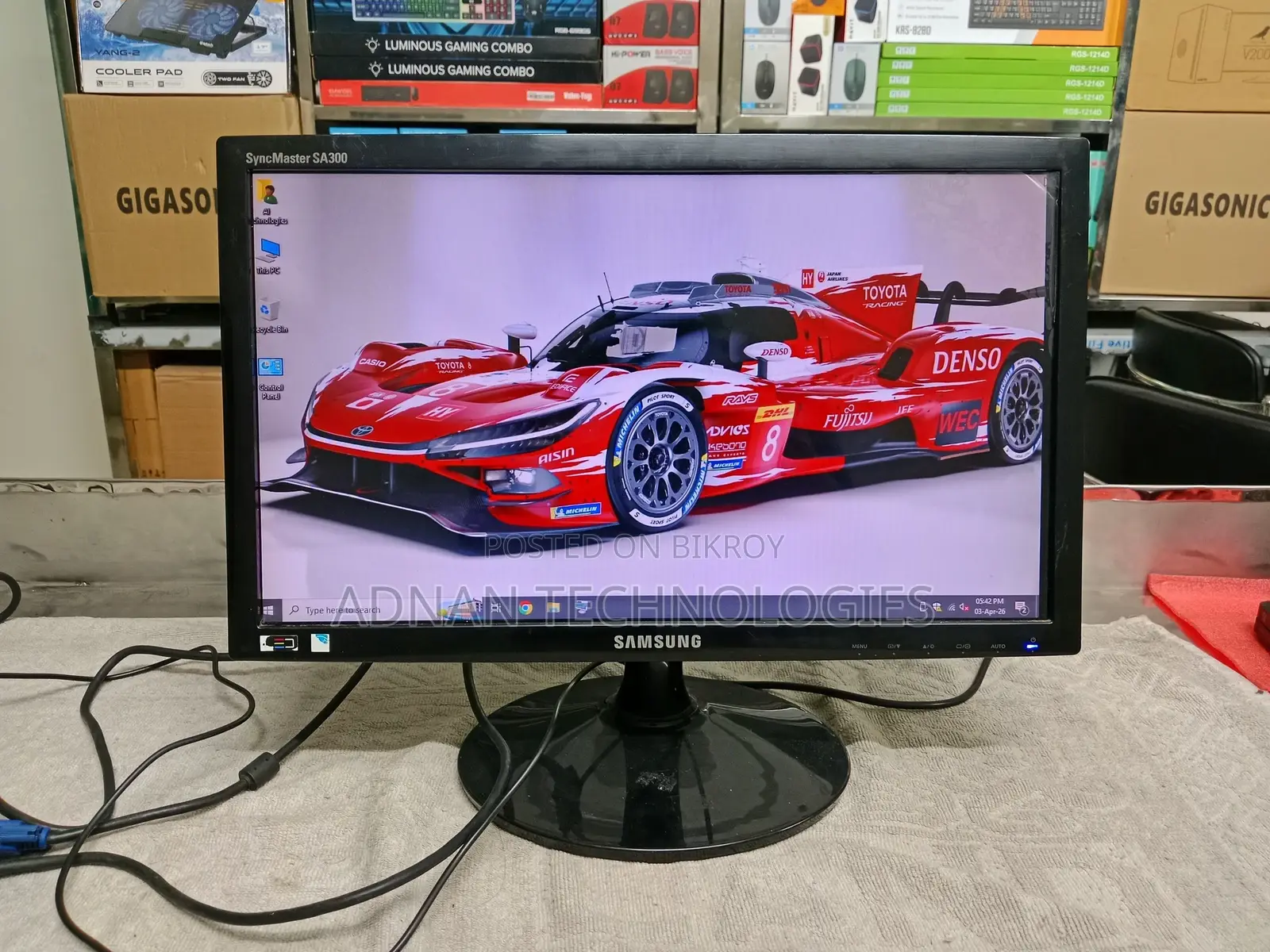The height and width of the screenshot is (952, 1270).
Task: Launch Google Chrome from the taskbar
Action: [525, 608]
